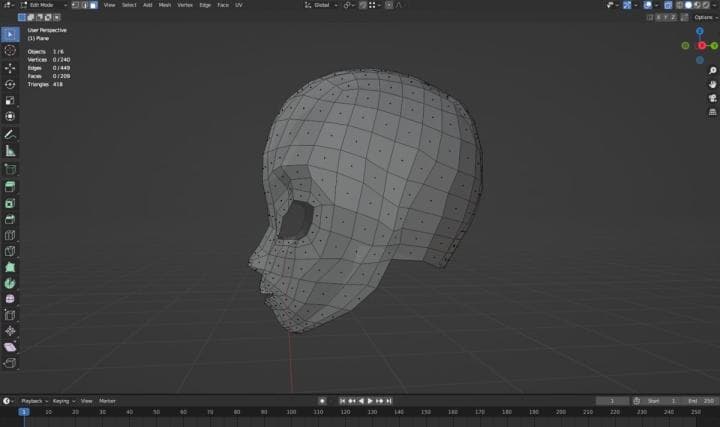Open the Face menu
Image resolution: width=720 pixels, height=427 pixels.
click(x=223, y=5)
